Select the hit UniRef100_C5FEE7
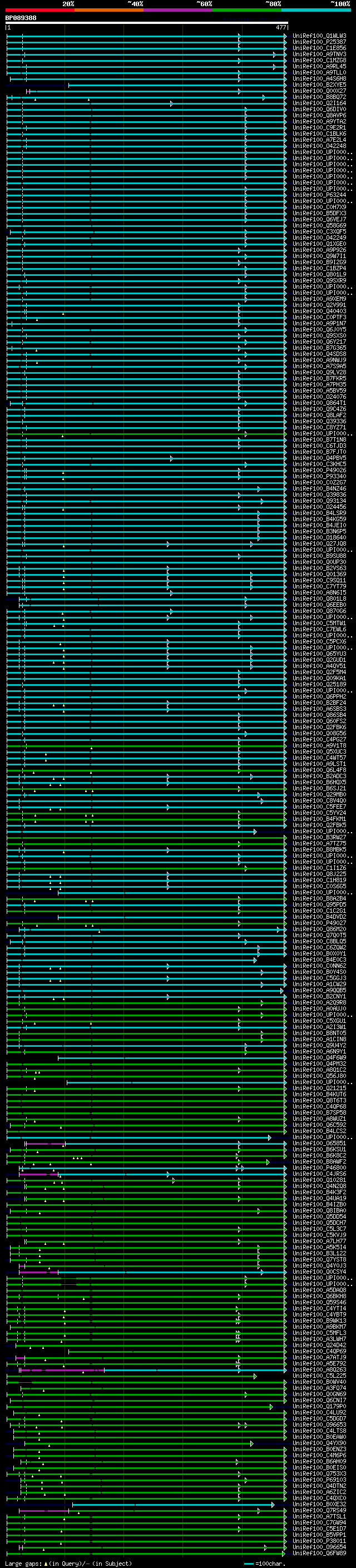 click(319, 807)
